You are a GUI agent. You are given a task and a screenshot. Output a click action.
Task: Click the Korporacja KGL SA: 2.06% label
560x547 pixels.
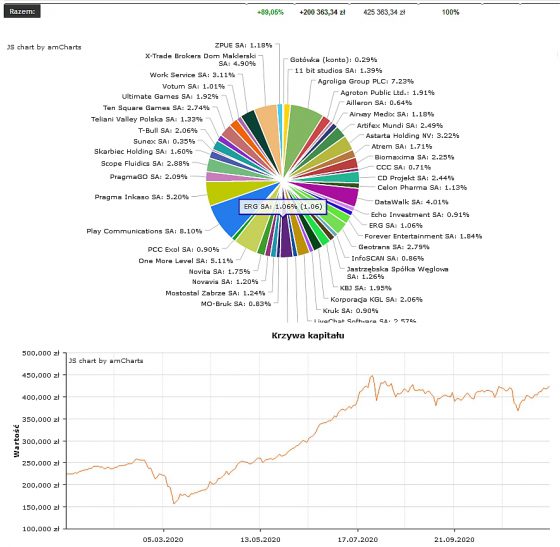click(376, 299)
